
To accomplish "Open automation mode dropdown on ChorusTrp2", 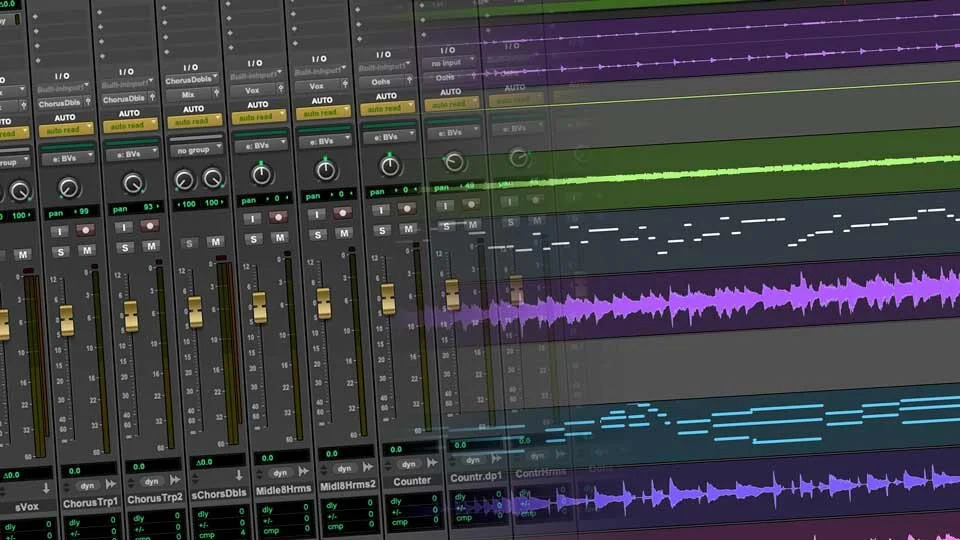I will click(130, 126).
